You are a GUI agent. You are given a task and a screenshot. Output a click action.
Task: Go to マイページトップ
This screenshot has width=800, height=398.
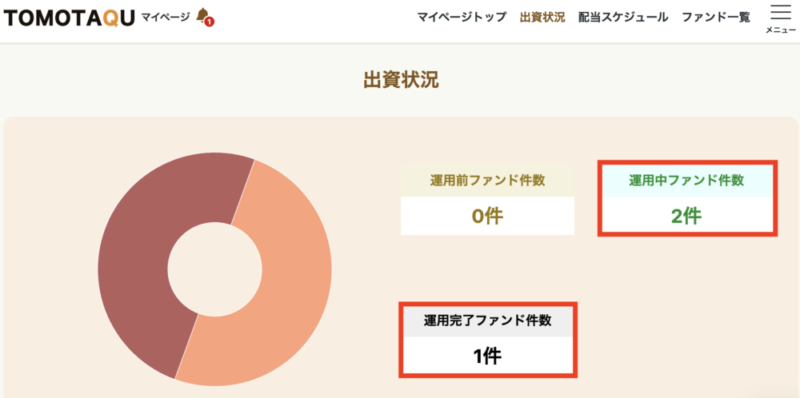(x=462, y=17)
